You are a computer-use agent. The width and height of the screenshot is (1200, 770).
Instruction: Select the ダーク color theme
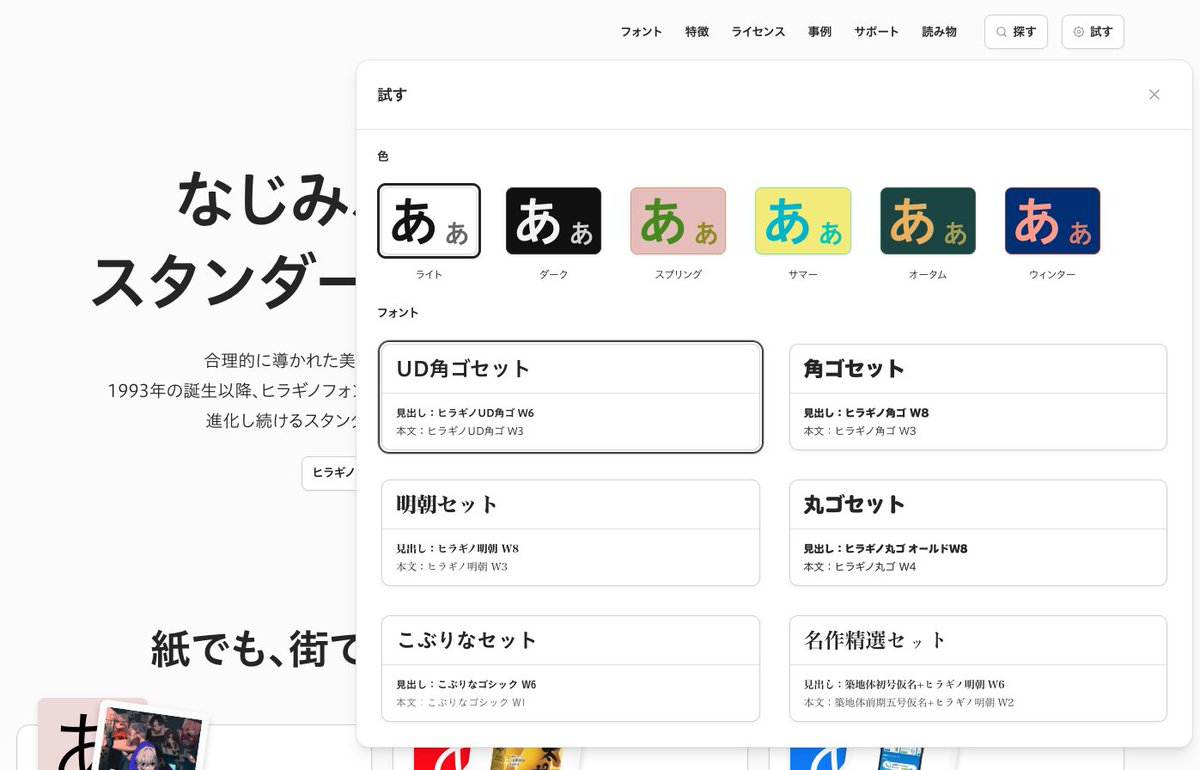pyautogui.click(x=553, y=221)
